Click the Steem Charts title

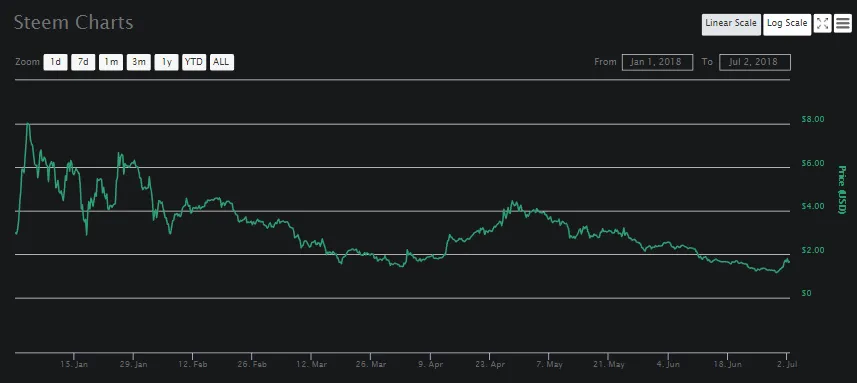[x=73, y=23]
